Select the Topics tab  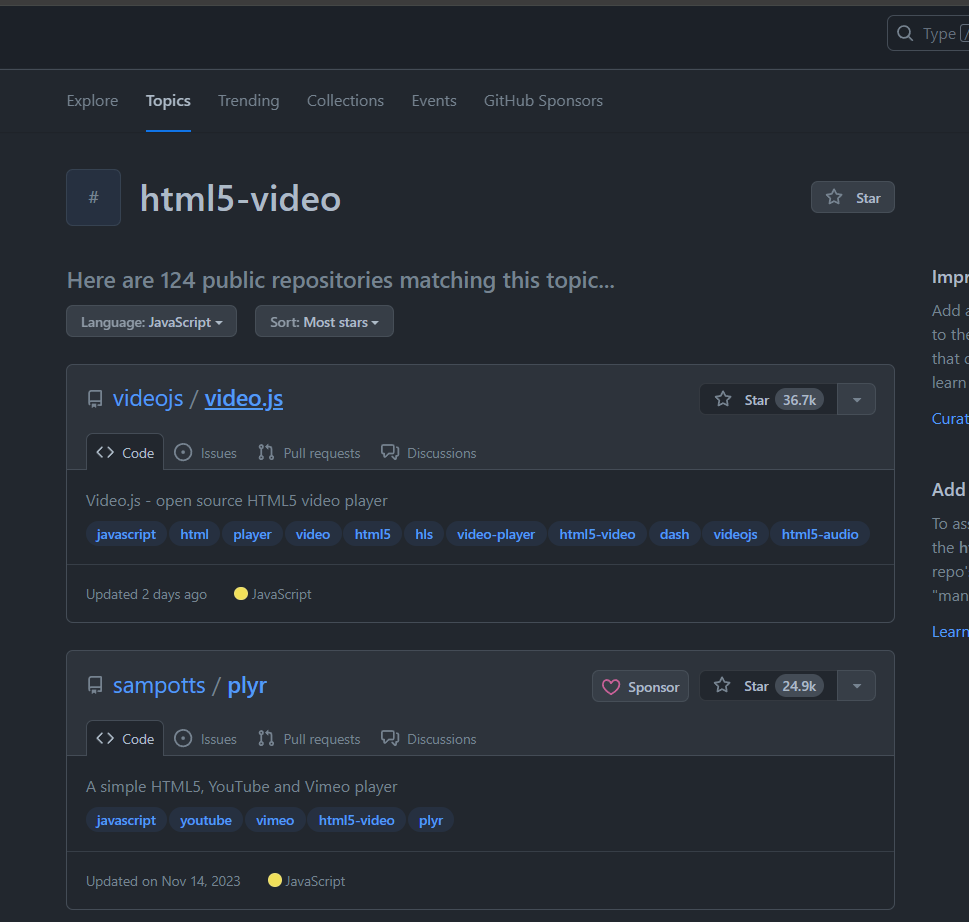(168, 101)
